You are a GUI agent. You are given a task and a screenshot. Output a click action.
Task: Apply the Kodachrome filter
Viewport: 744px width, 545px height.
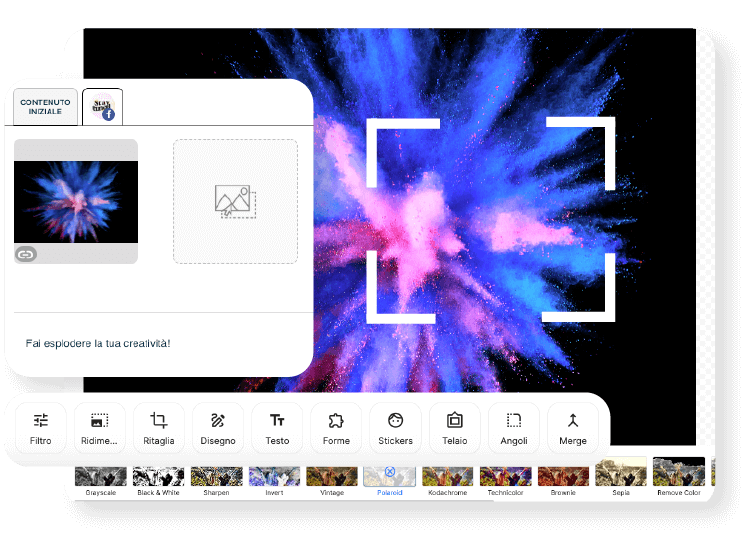447,481
